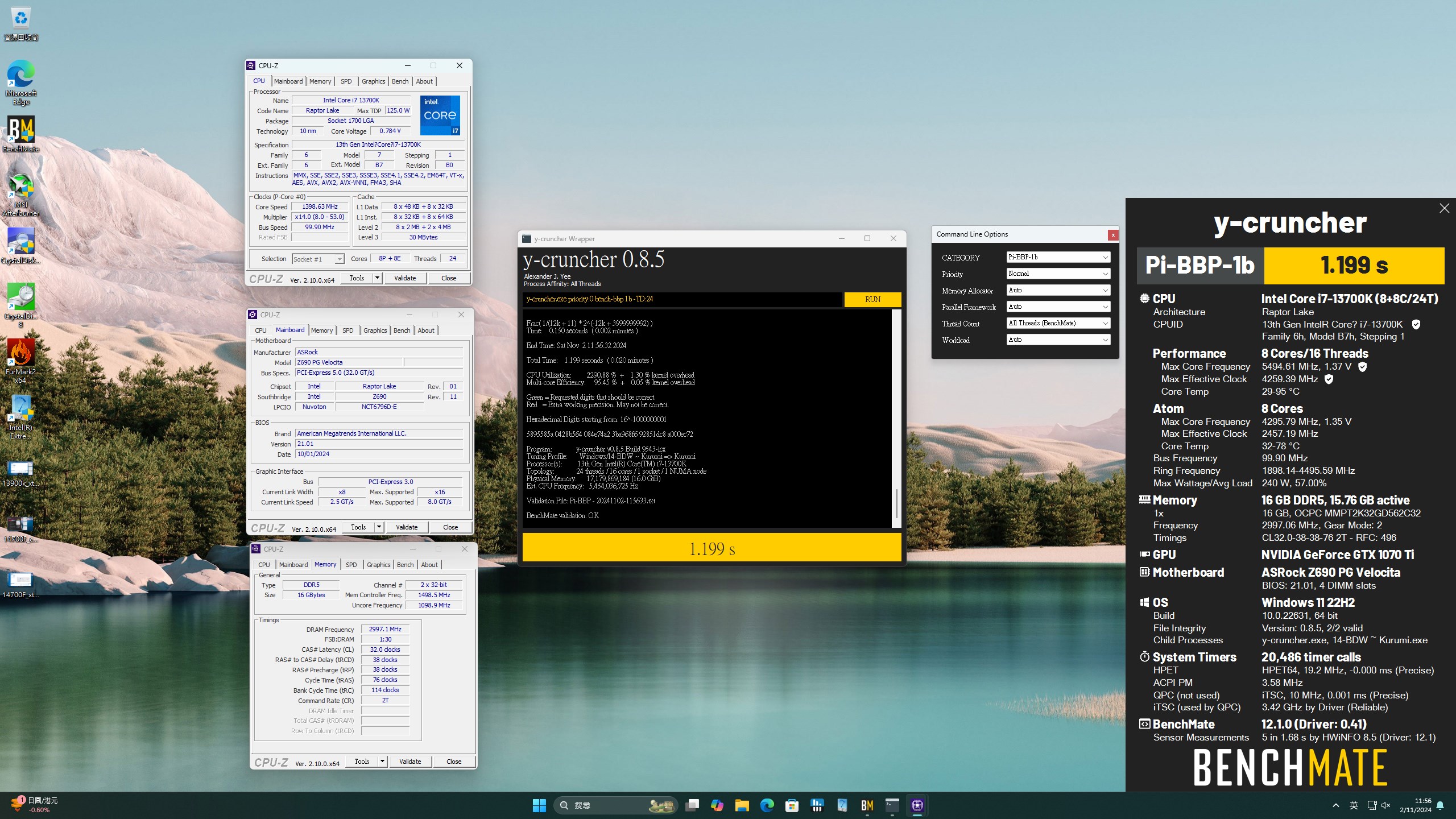This screenshot has width=1456, height=819.
Task: Open Tools dropdown arrow in Memory CPU-Z
Action: (x=382, y=762)
